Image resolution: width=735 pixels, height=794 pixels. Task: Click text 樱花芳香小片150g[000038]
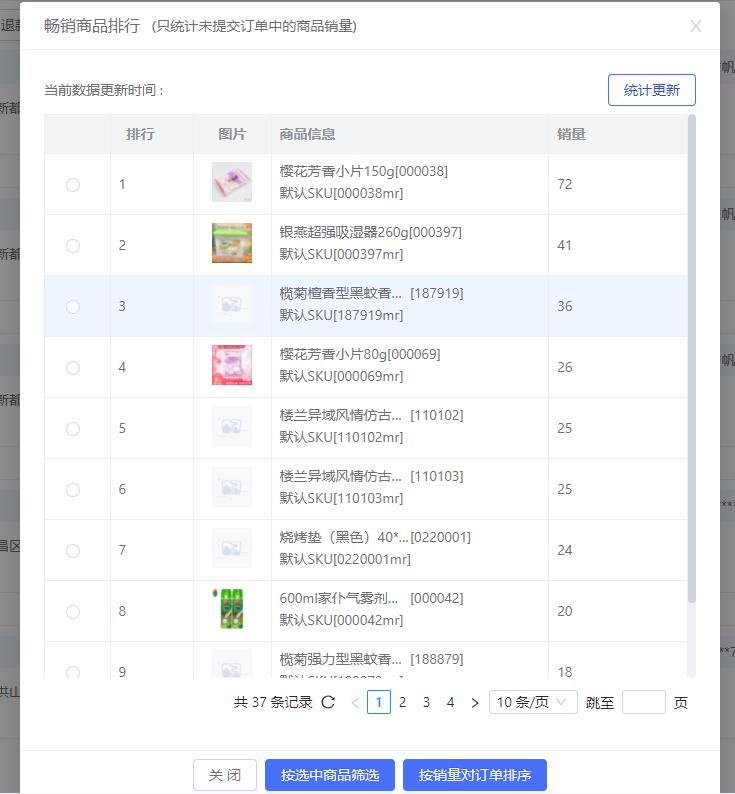(364, 172)
